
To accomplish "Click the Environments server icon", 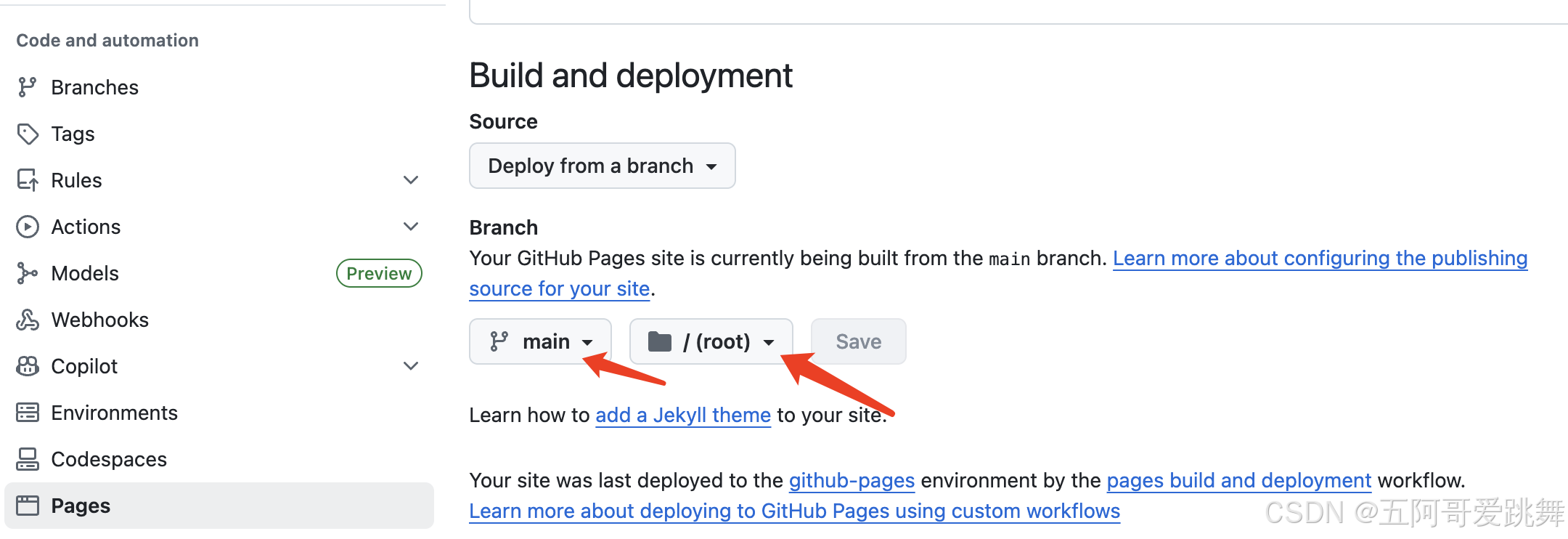I will pyautogui.click(x=28, y=413).
